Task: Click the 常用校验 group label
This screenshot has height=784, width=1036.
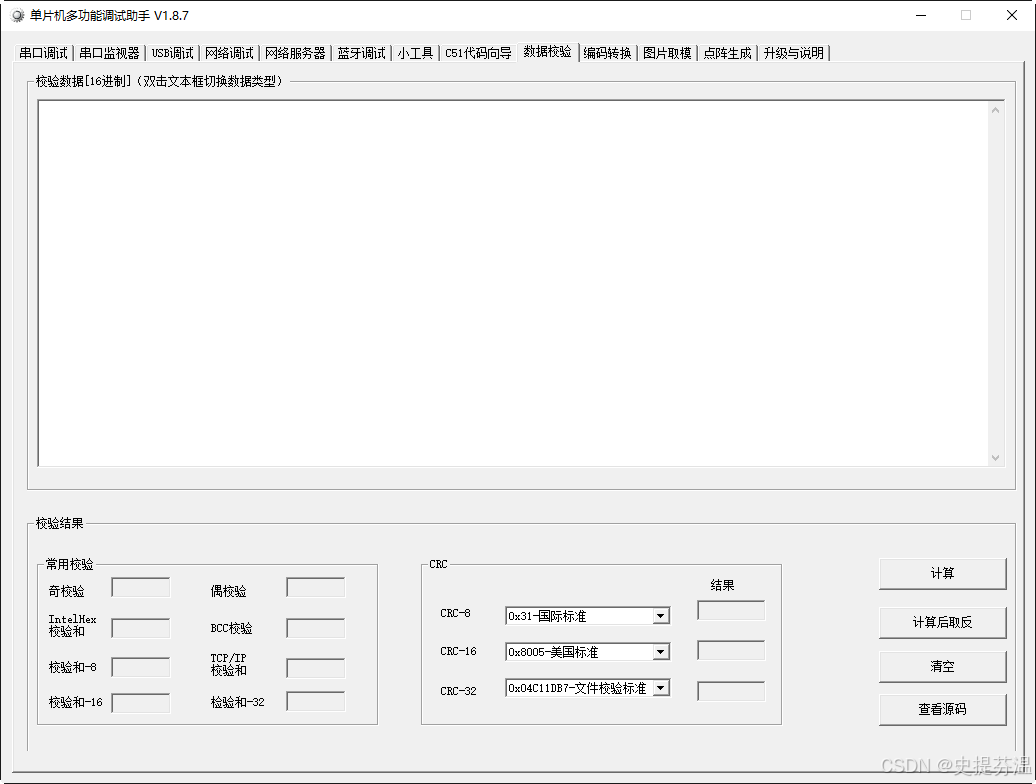Action: [69, 564]
